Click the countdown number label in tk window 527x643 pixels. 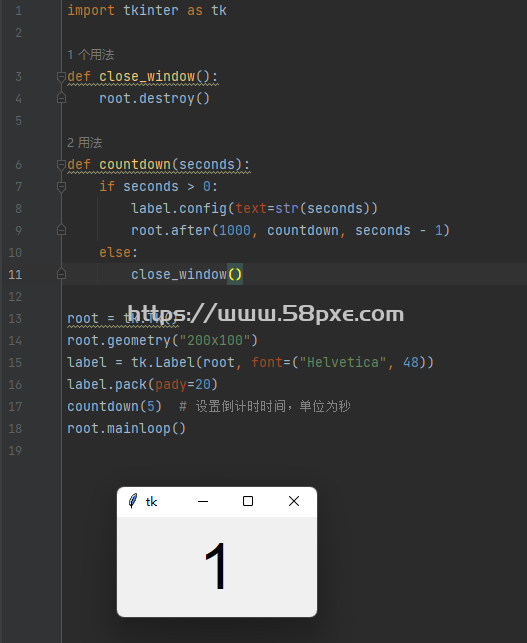tap(216, 565)
